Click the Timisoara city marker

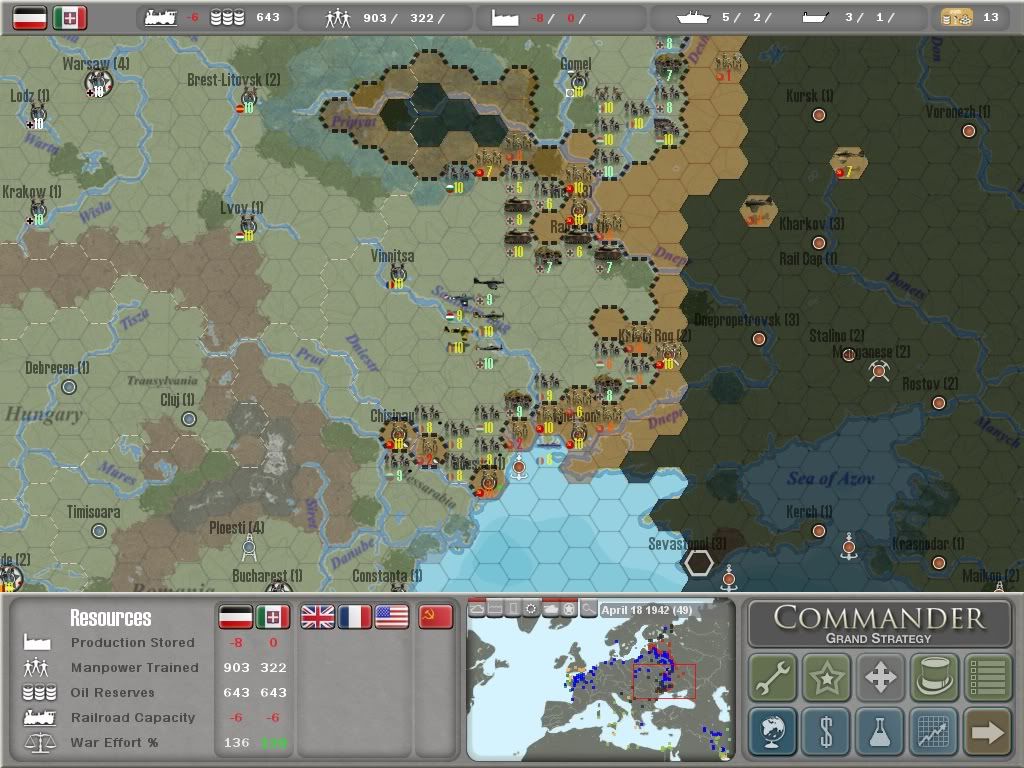[99, 531]
